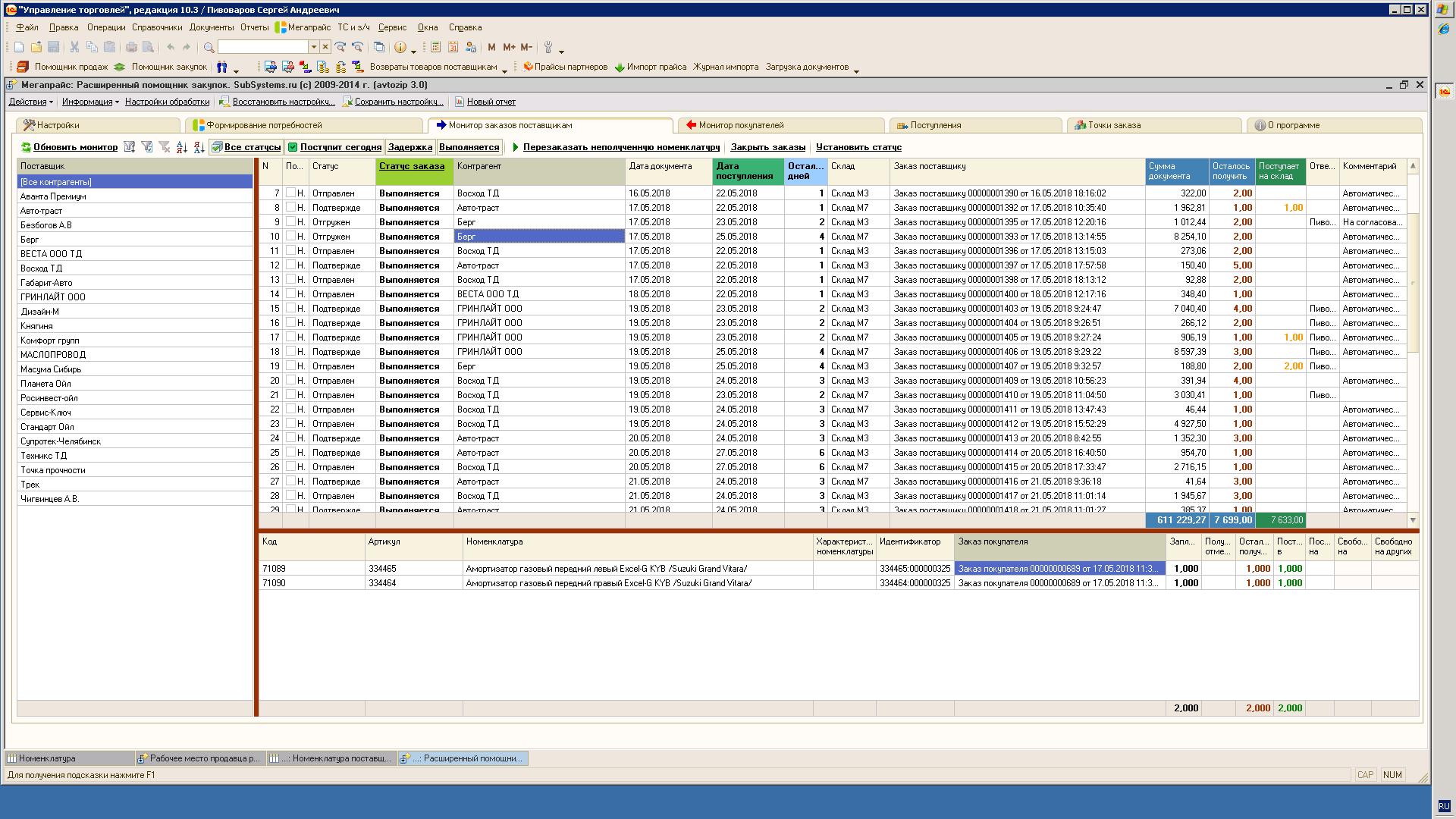Click the sort descending icon

click(199, 147)
